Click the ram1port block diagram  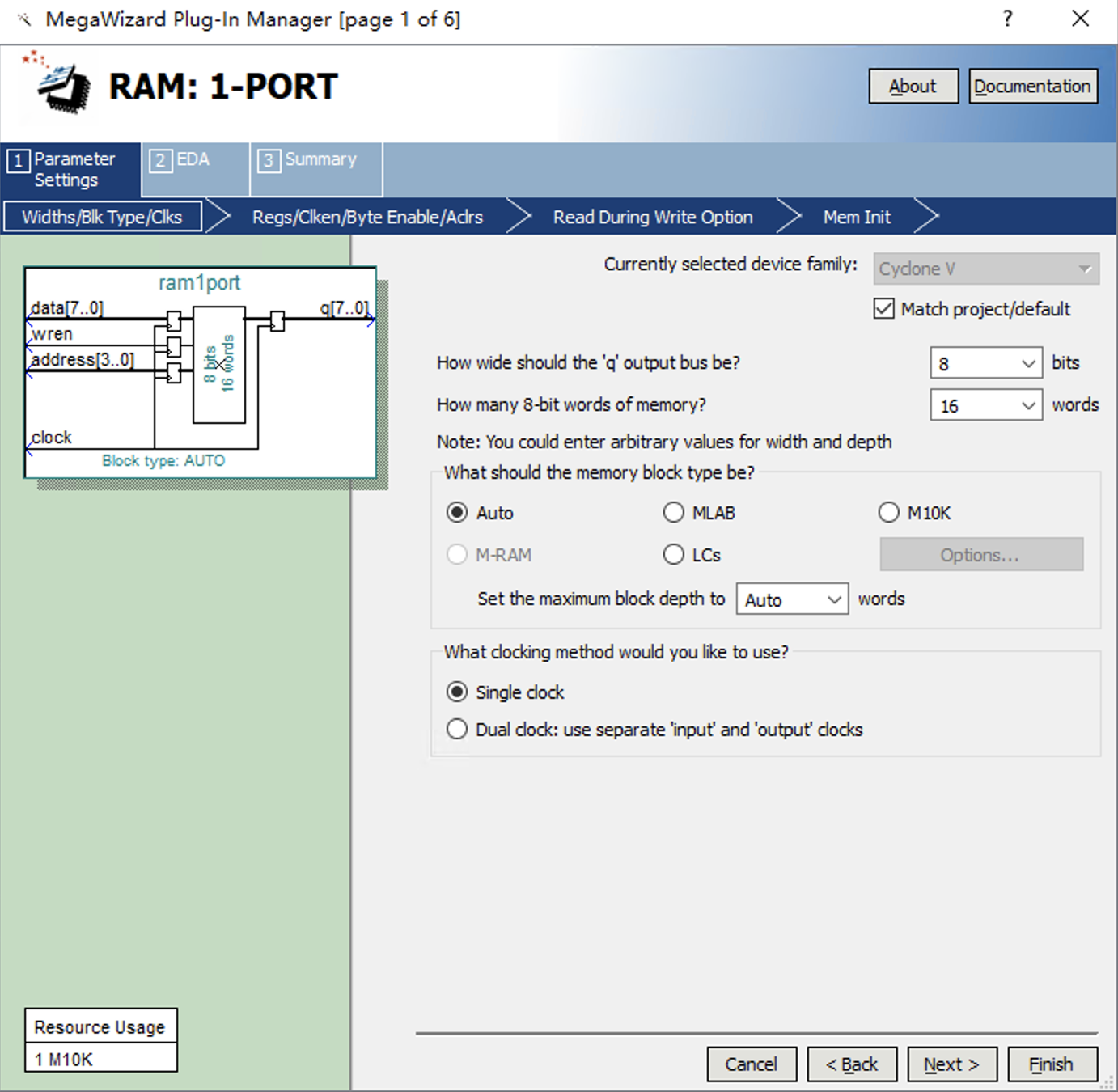click(x=200, y=372)
